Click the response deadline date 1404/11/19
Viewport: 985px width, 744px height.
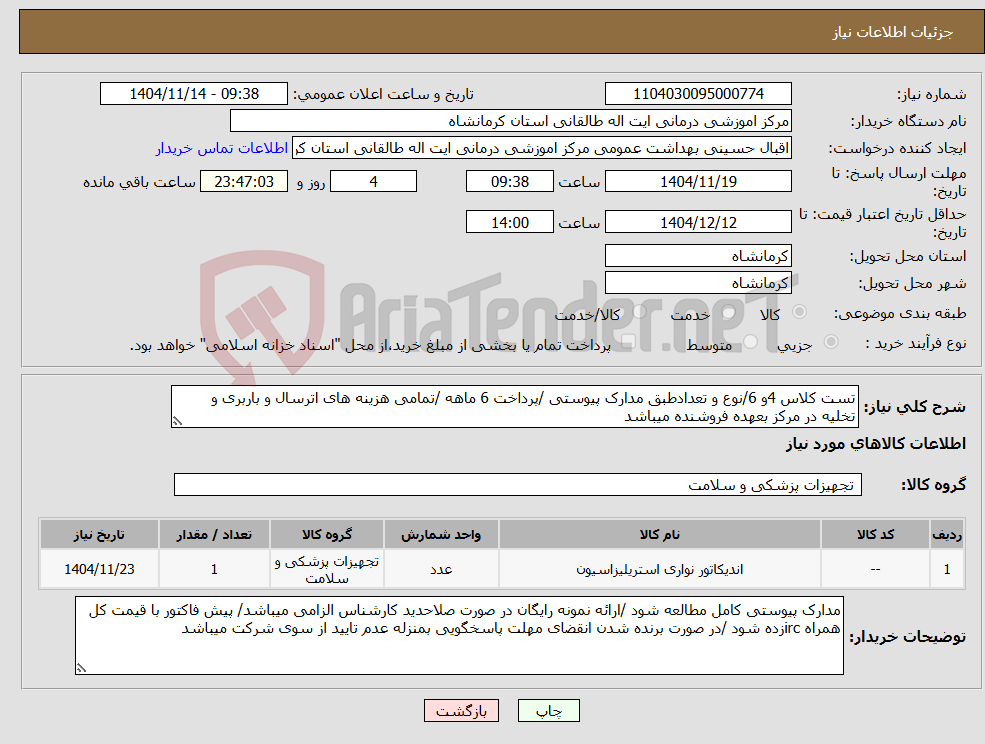tap(698, 182)
